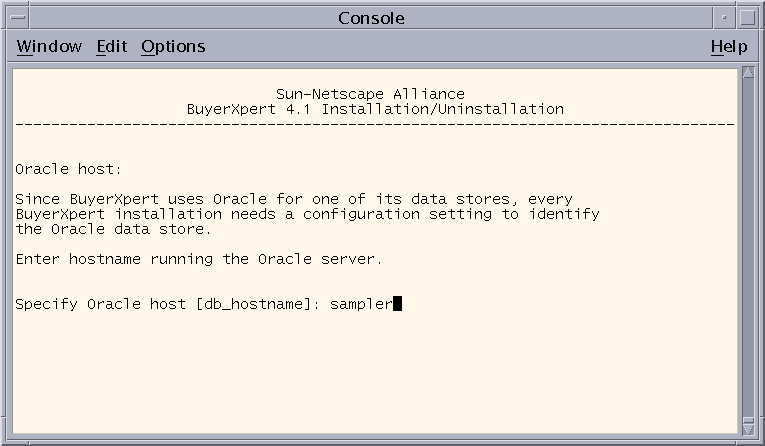Viewport: 765px width, 446px height.
Task: Minimize the Console window
Action: [x=725, y=18]
